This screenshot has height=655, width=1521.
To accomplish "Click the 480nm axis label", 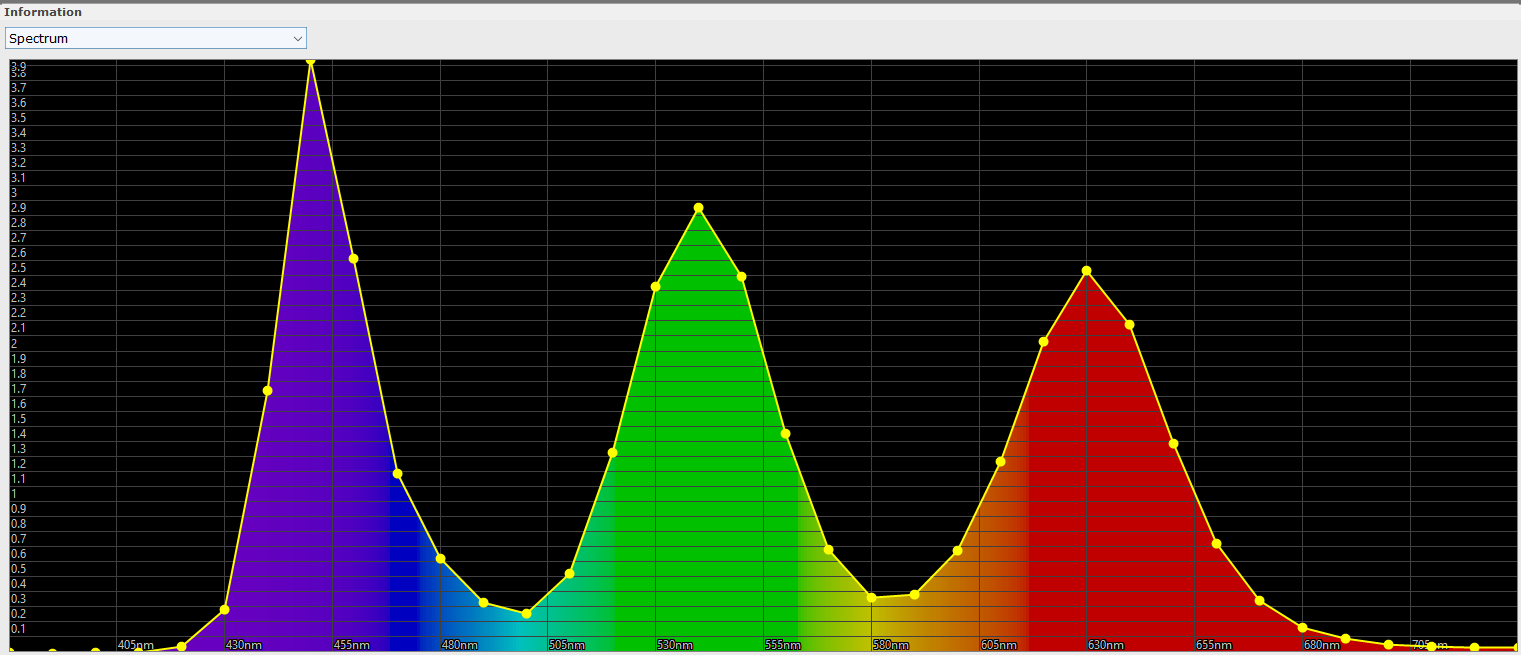I will [460, 645].
